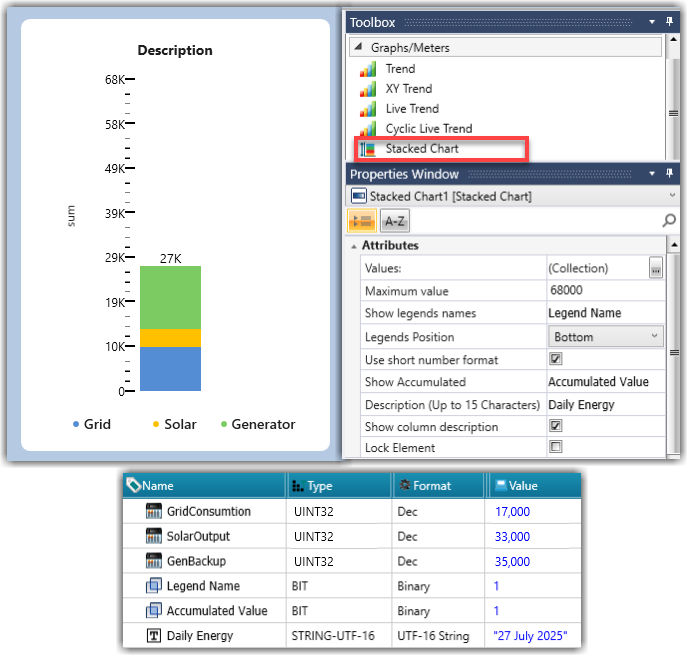Open the properties search magnifier
The width and height of the screenshot is (689, 657).
669,221
